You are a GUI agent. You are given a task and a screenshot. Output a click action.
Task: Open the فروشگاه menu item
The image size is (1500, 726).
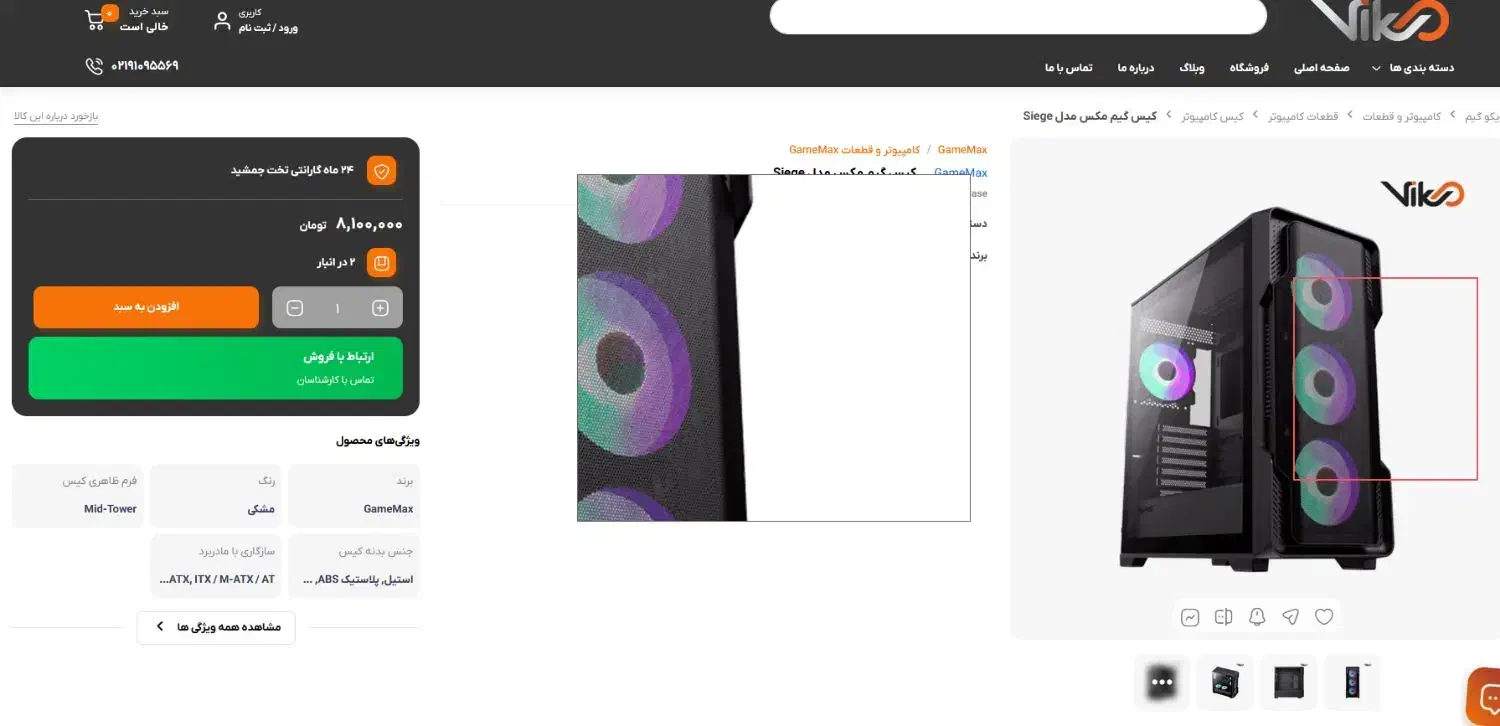click(1249, 68)
